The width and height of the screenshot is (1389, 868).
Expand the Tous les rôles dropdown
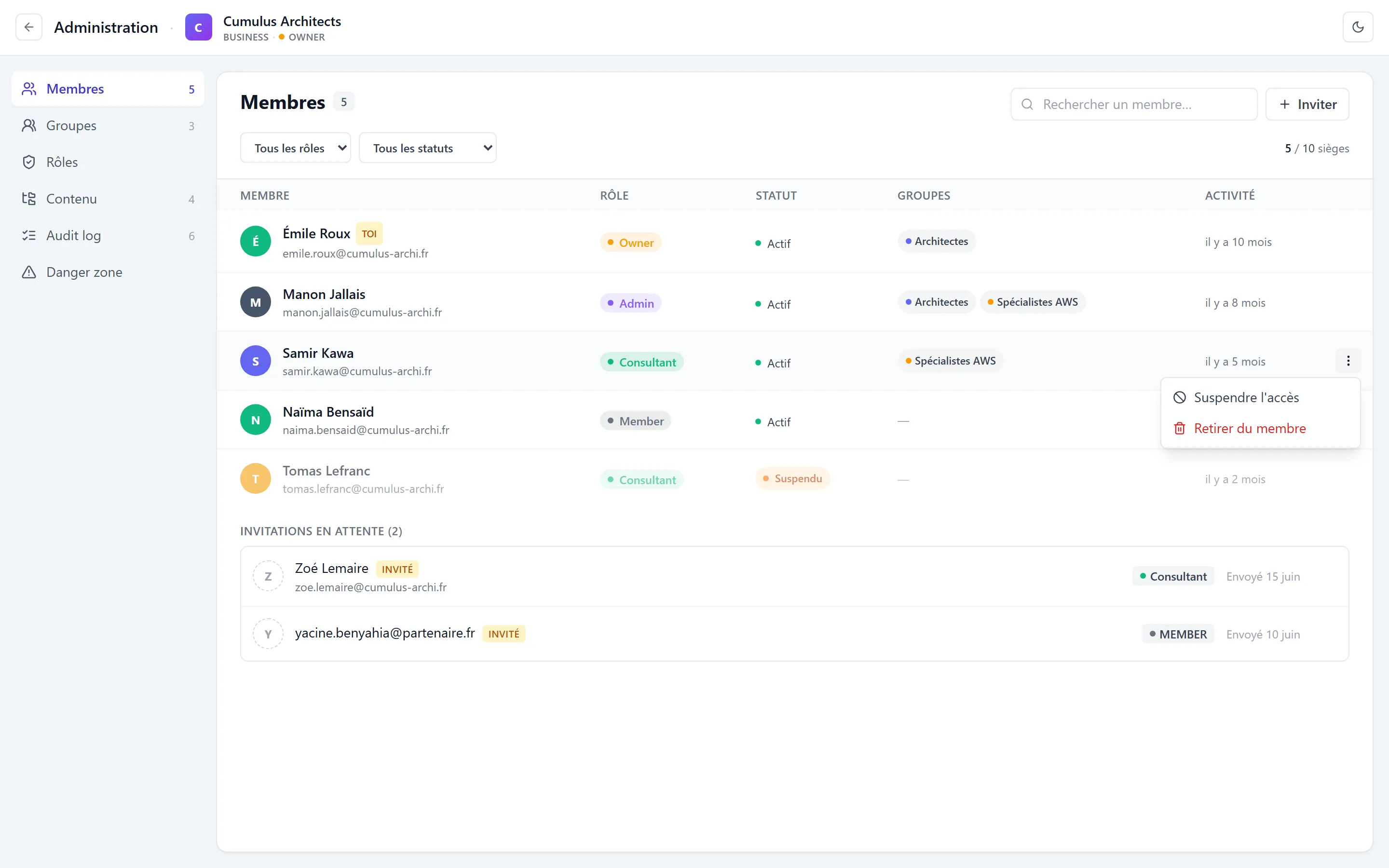pos(296,148)
